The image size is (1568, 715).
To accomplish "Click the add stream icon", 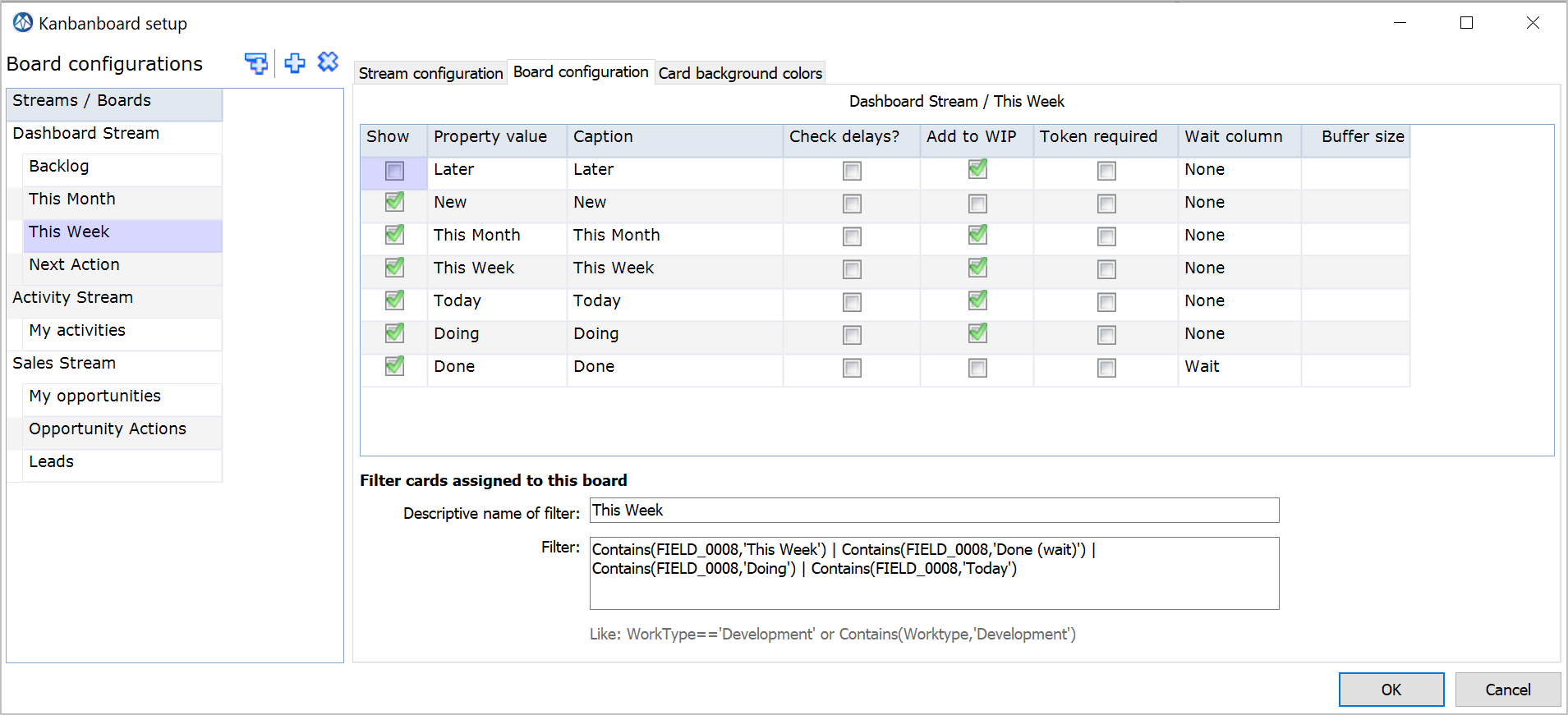I will [256, 63].
